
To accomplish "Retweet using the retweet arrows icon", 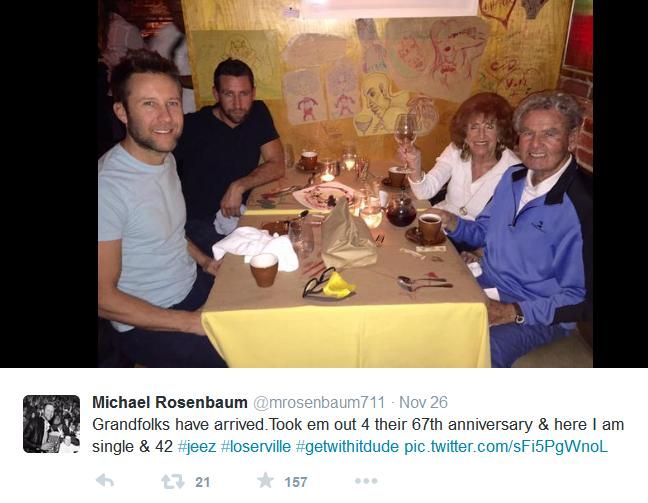I will click(x=173, y=482).
